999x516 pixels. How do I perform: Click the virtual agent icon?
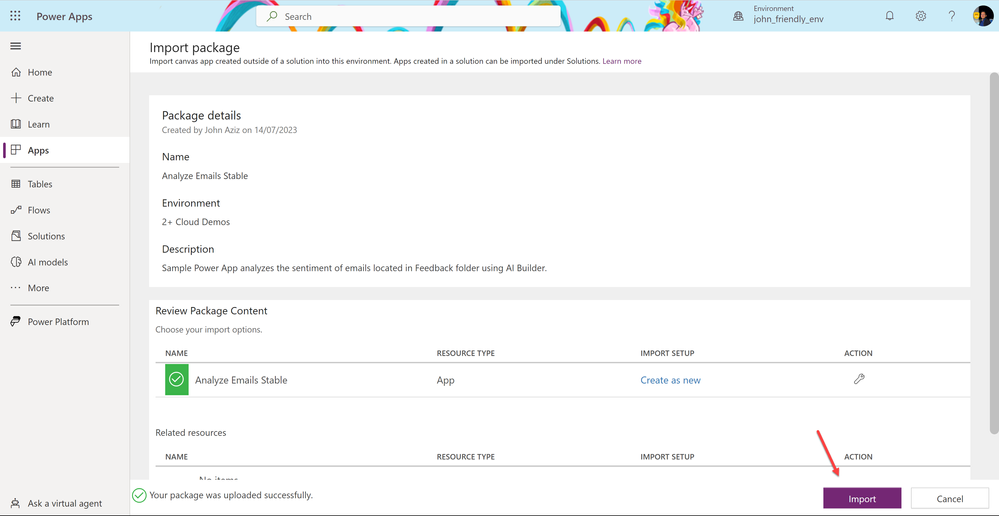[x=16, y=503]
